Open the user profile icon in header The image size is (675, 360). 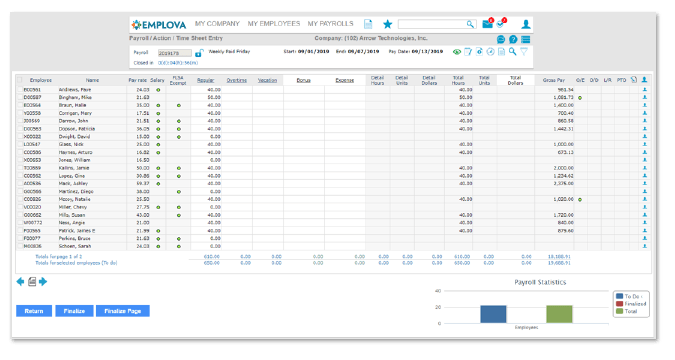coord(526,24)
